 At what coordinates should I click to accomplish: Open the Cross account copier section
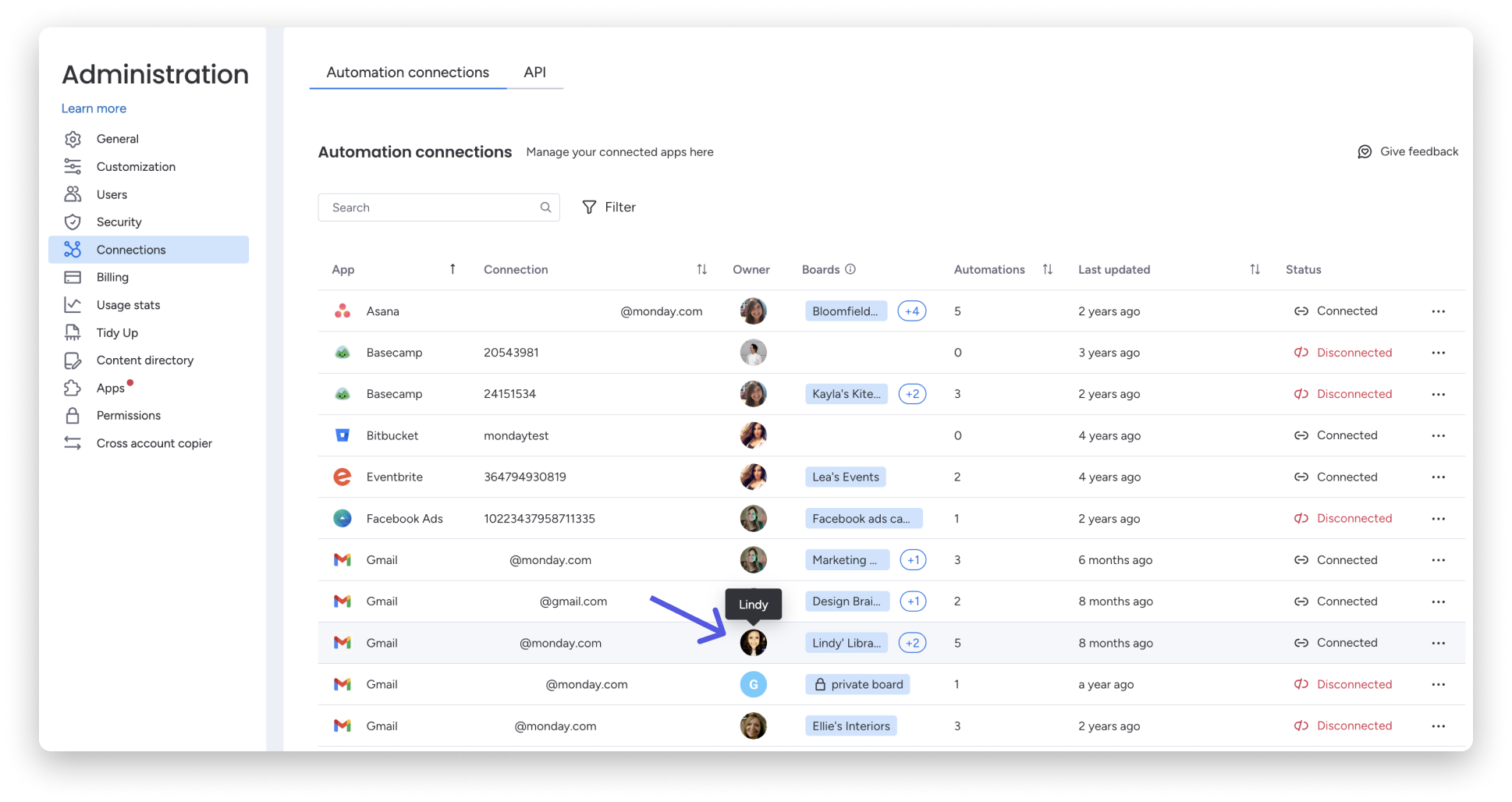pyautogui.click(x=154, y=443)
